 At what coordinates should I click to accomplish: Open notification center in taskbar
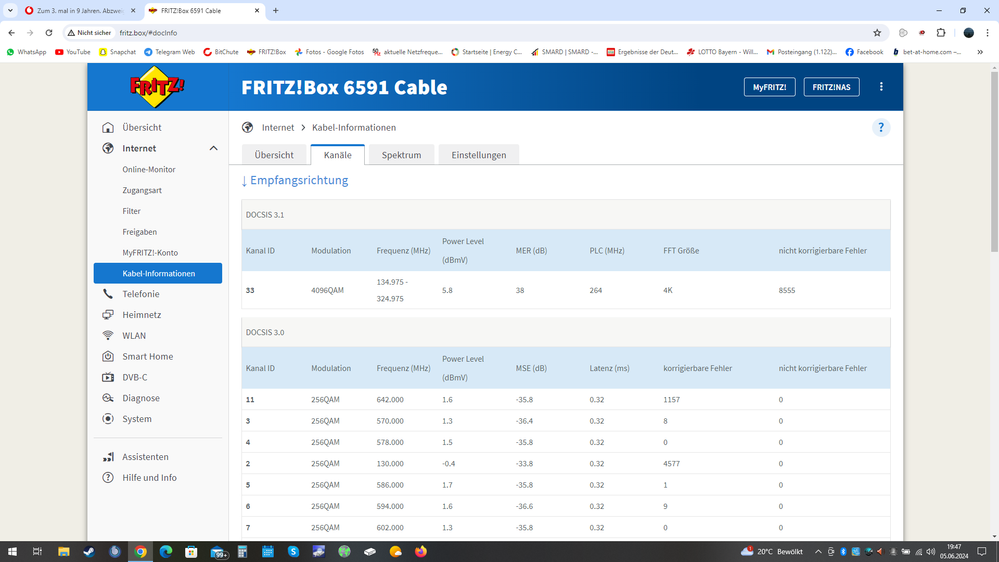(982, 552)
